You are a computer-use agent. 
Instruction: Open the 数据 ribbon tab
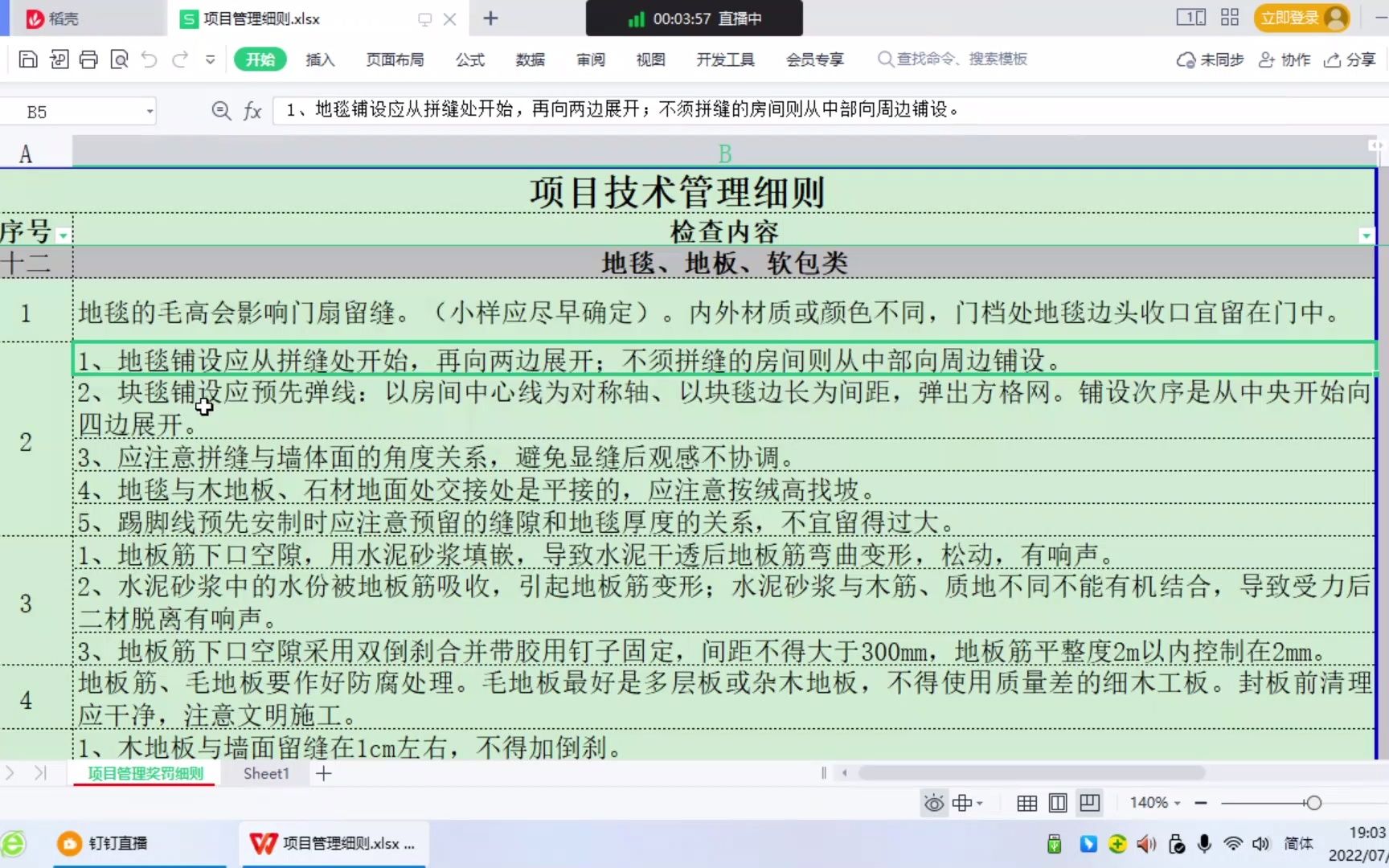point(531,59)
